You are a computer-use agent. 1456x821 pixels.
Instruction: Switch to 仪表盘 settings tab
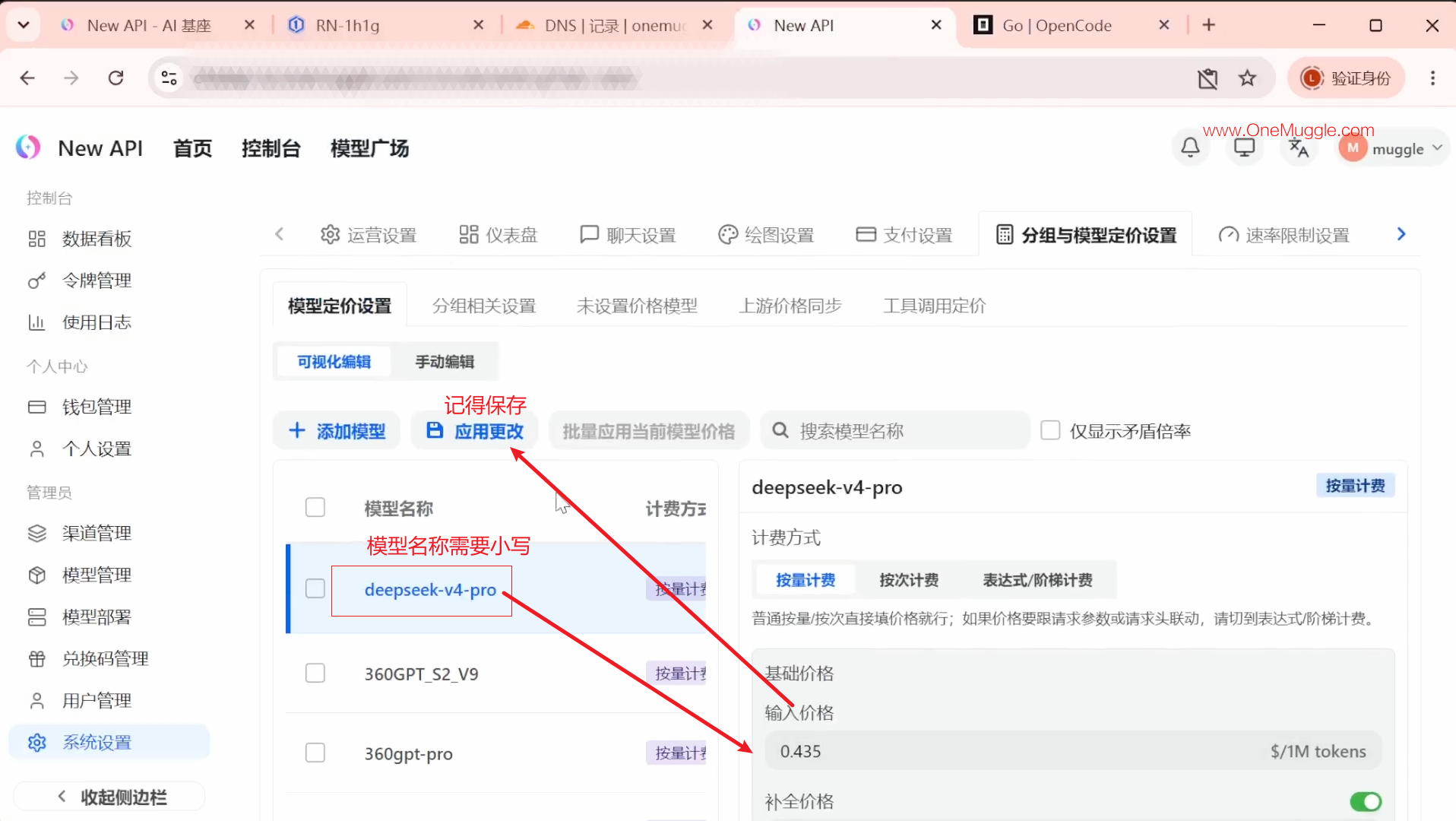coord(498,235)
